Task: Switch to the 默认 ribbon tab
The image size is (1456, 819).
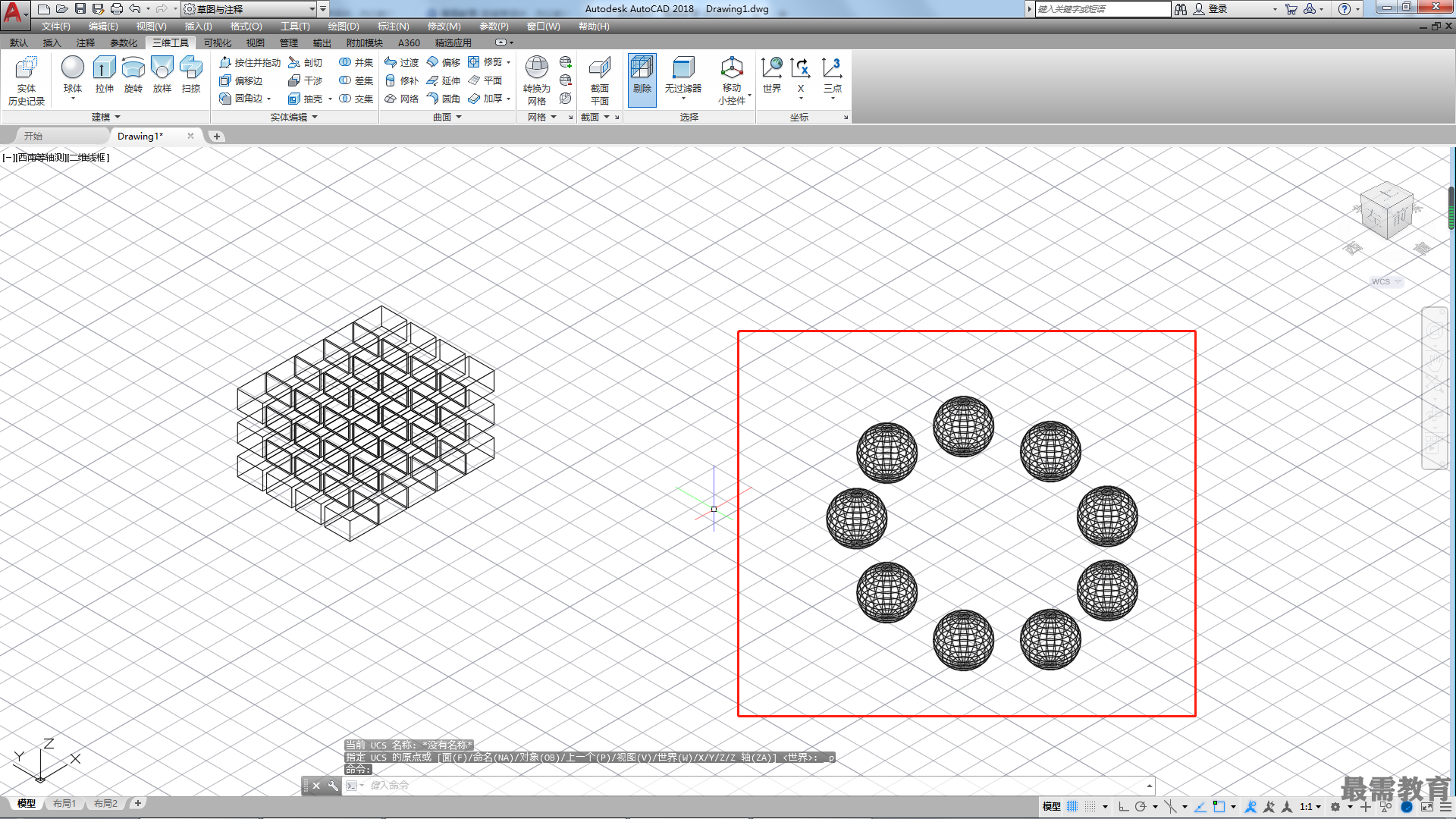Action: [19, 42]
